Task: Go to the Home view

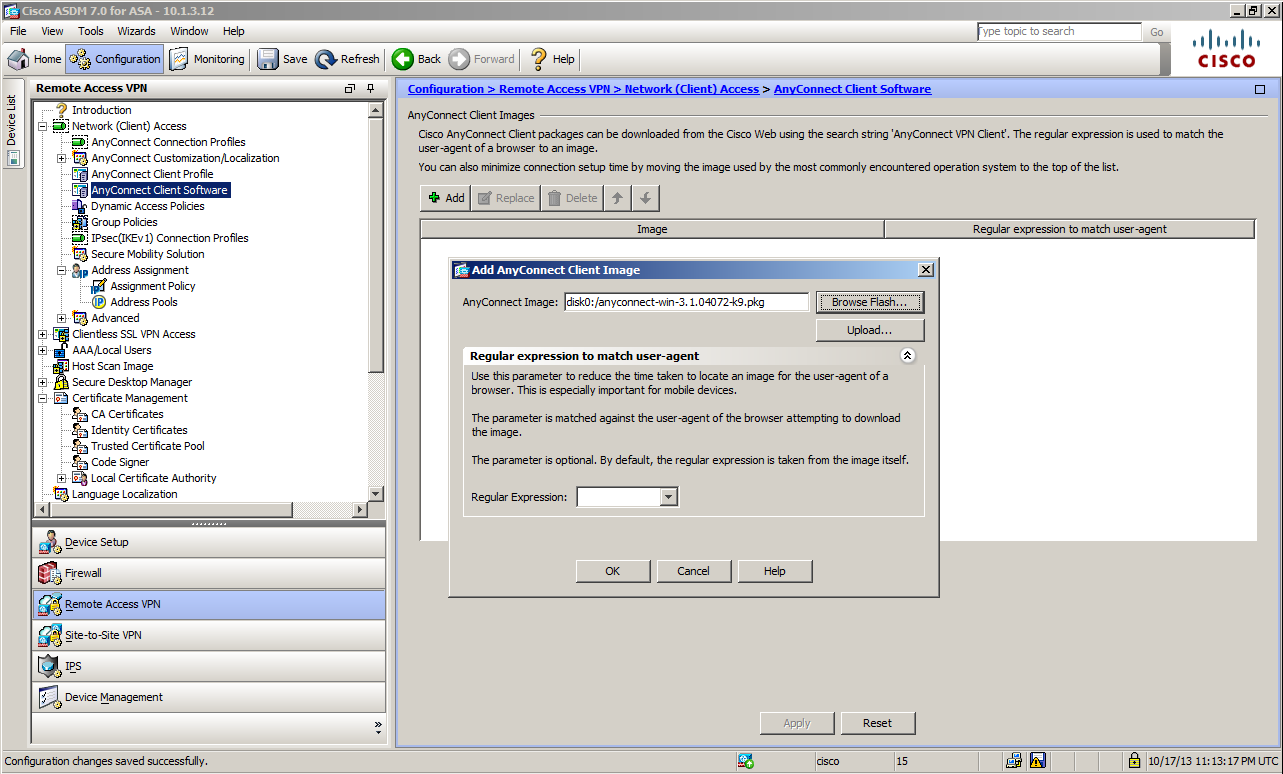Action: [x=35, y=59]
